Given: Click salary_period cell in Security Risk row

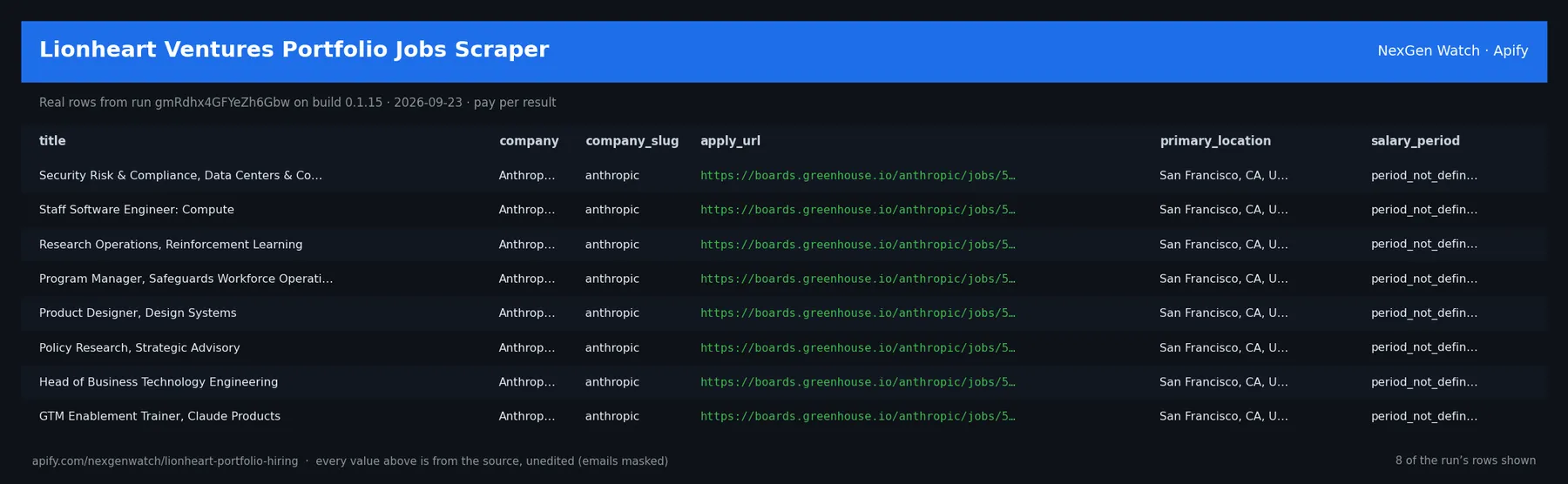Looking at the screenshot, I should point(1423,176).
